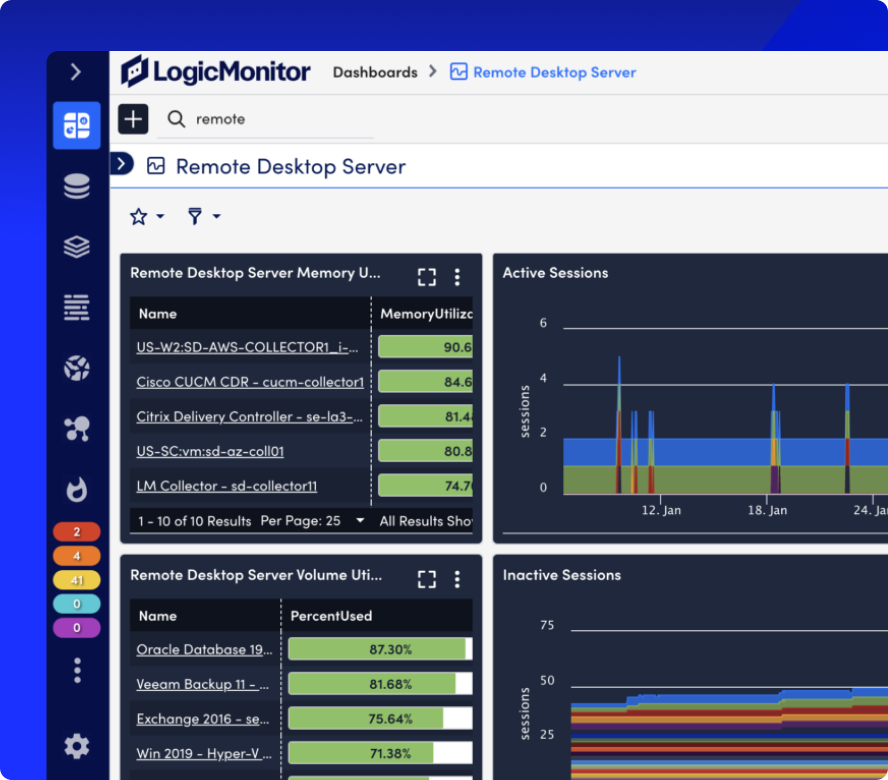Click the filter funnel icon

click(195, 216)
